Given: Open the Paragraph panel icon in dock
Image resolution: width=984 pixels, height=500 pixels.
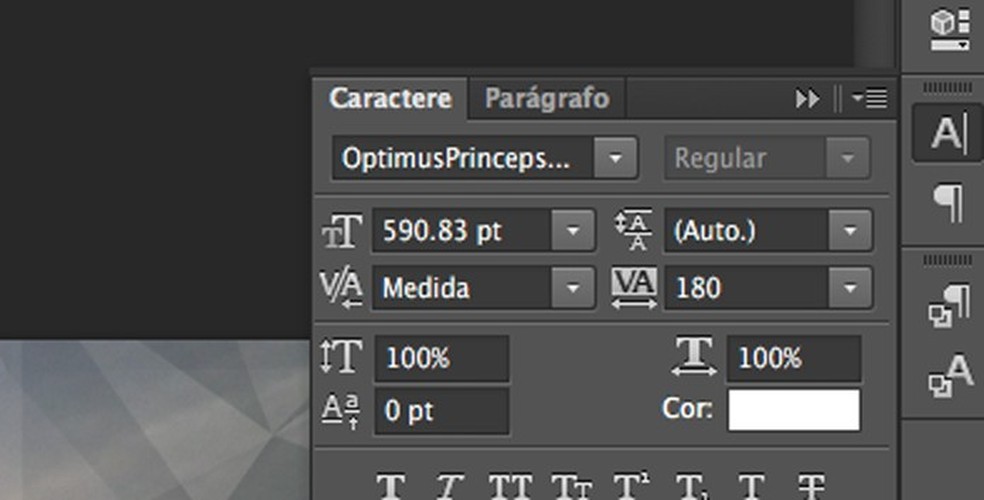Looking at the screenshot, I should pyautogui.click(x=947, y=202).
